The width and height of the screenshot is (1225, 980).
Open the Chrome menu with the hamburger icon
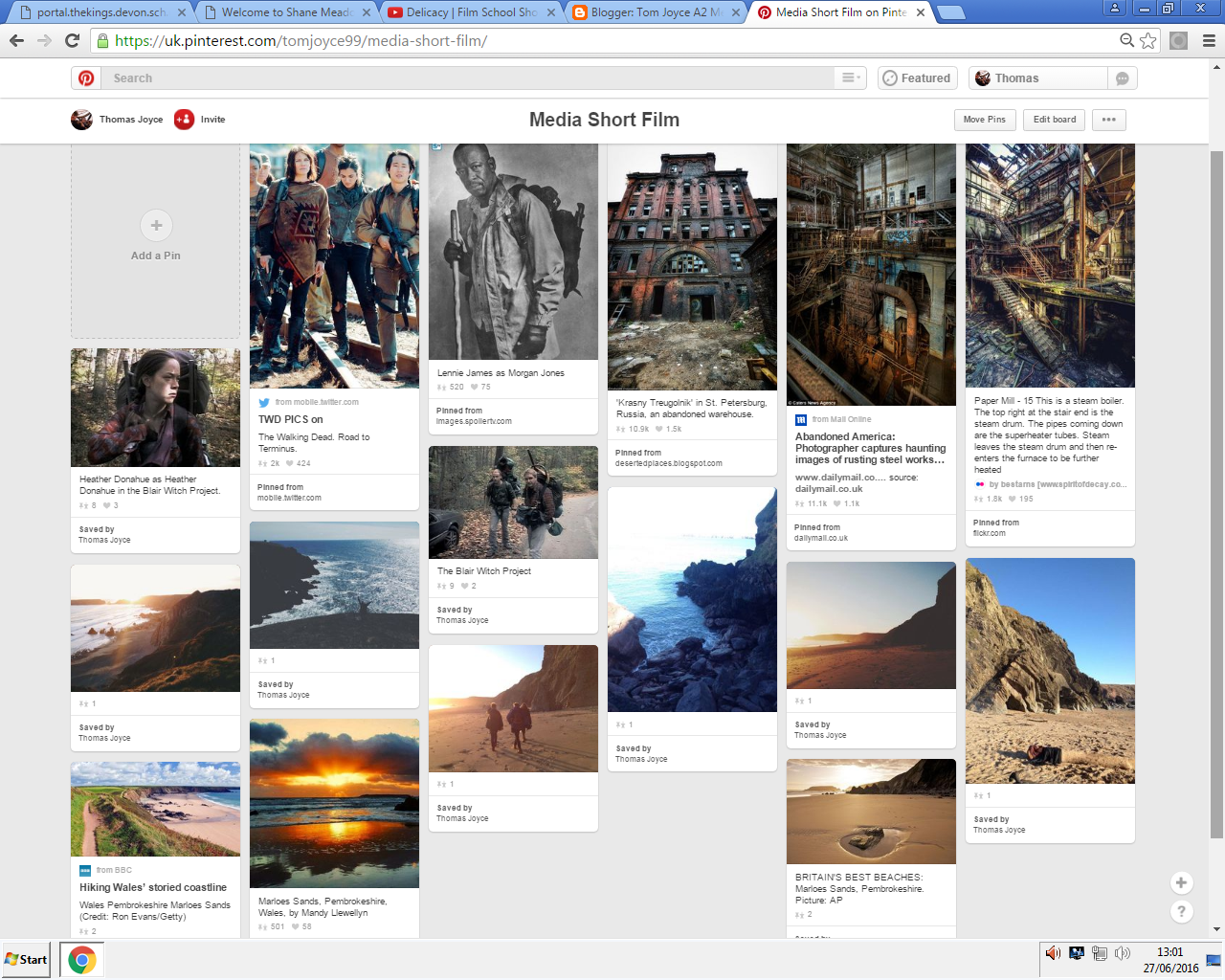pos(1208,40)
